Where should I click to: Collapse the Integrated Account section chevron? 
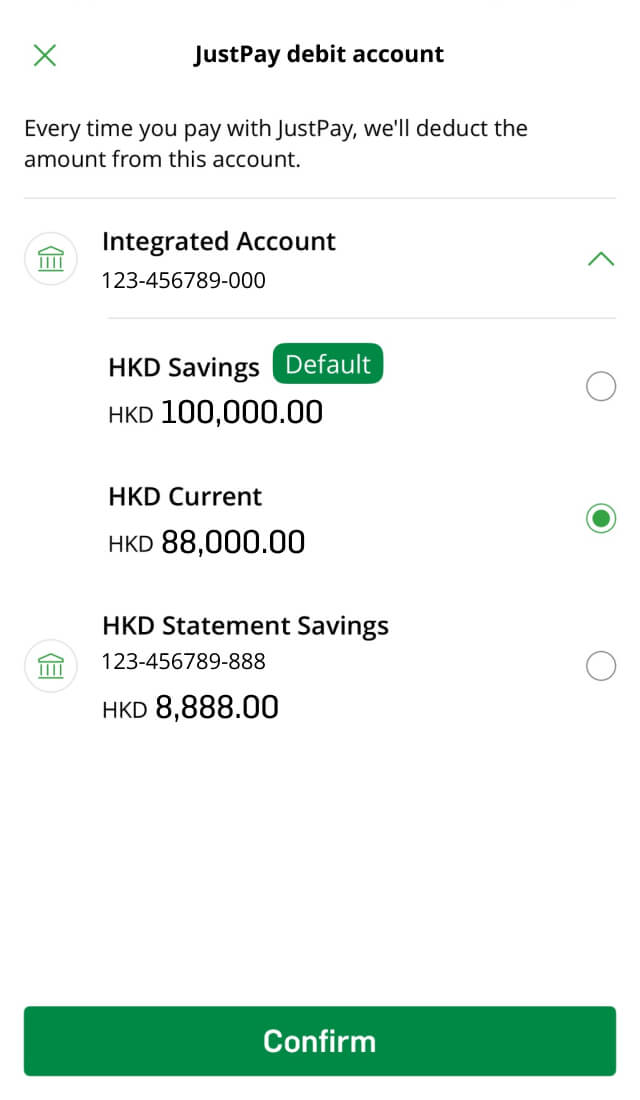coord(600,260)
